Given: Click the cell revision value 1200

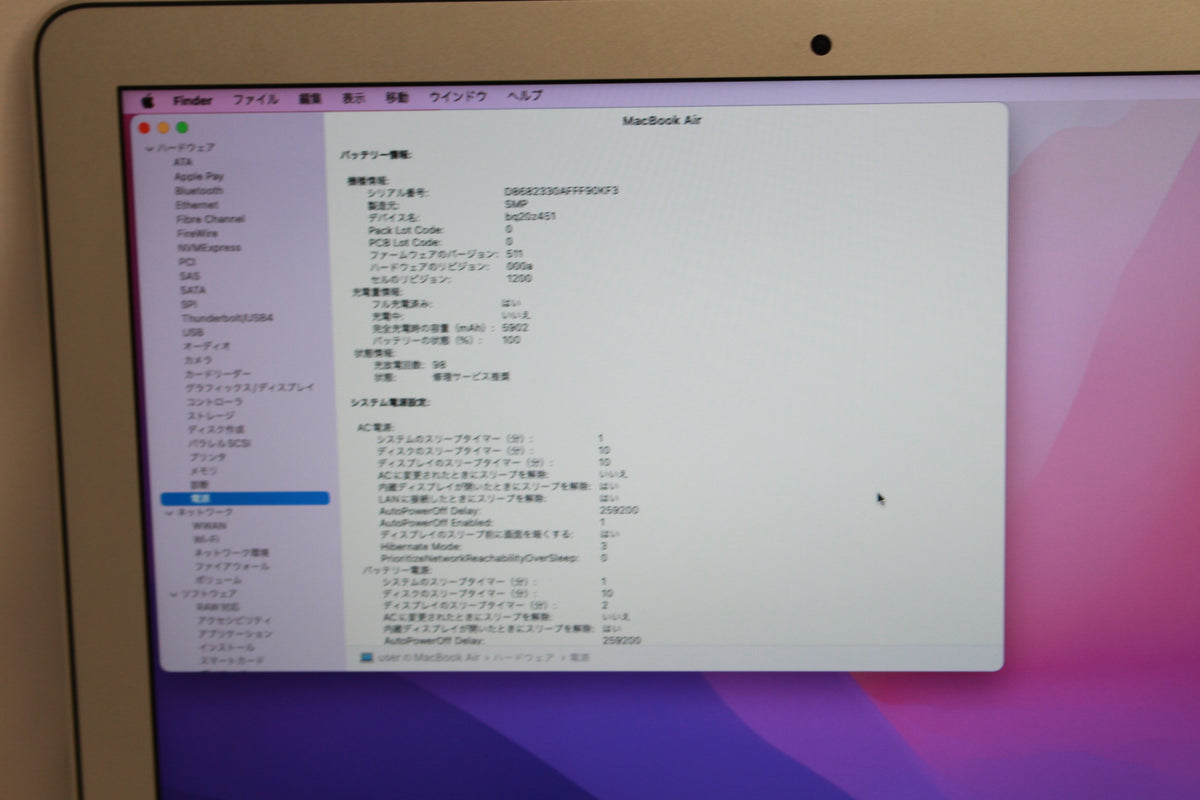Looking at the screenshot, I should pos(520,279).
